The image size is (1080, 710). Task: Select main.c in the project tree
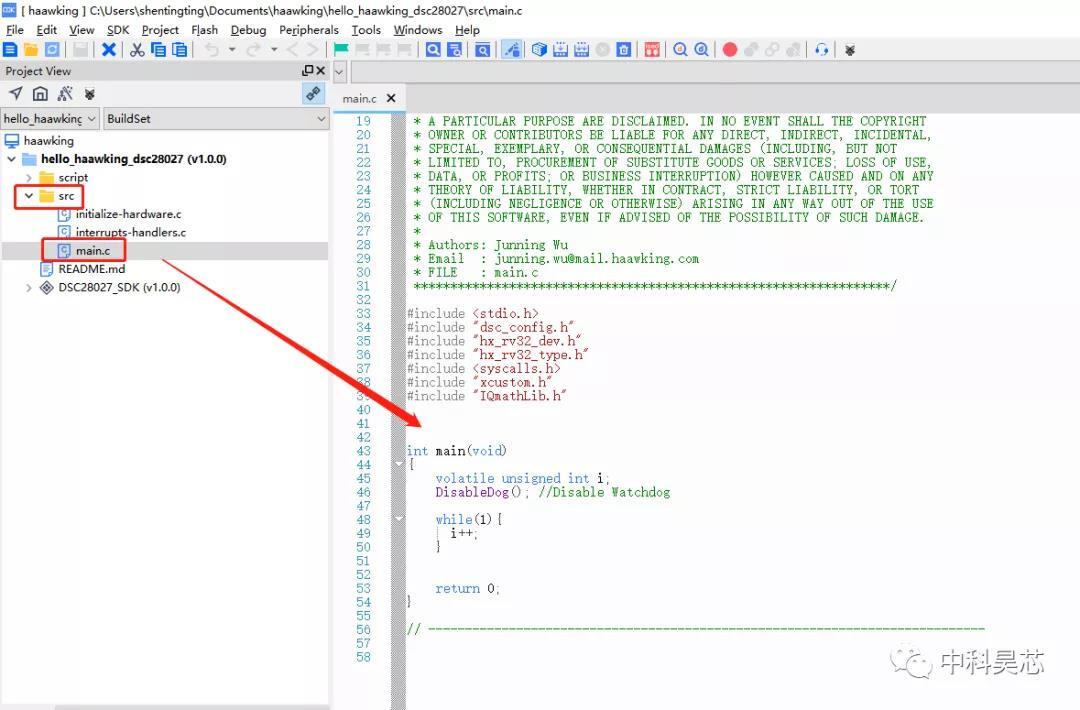coord(92,251)
